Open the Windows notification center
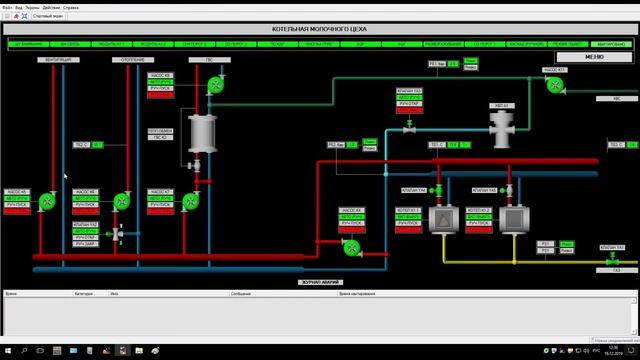The image size is (640, 360). click(631, 351)
